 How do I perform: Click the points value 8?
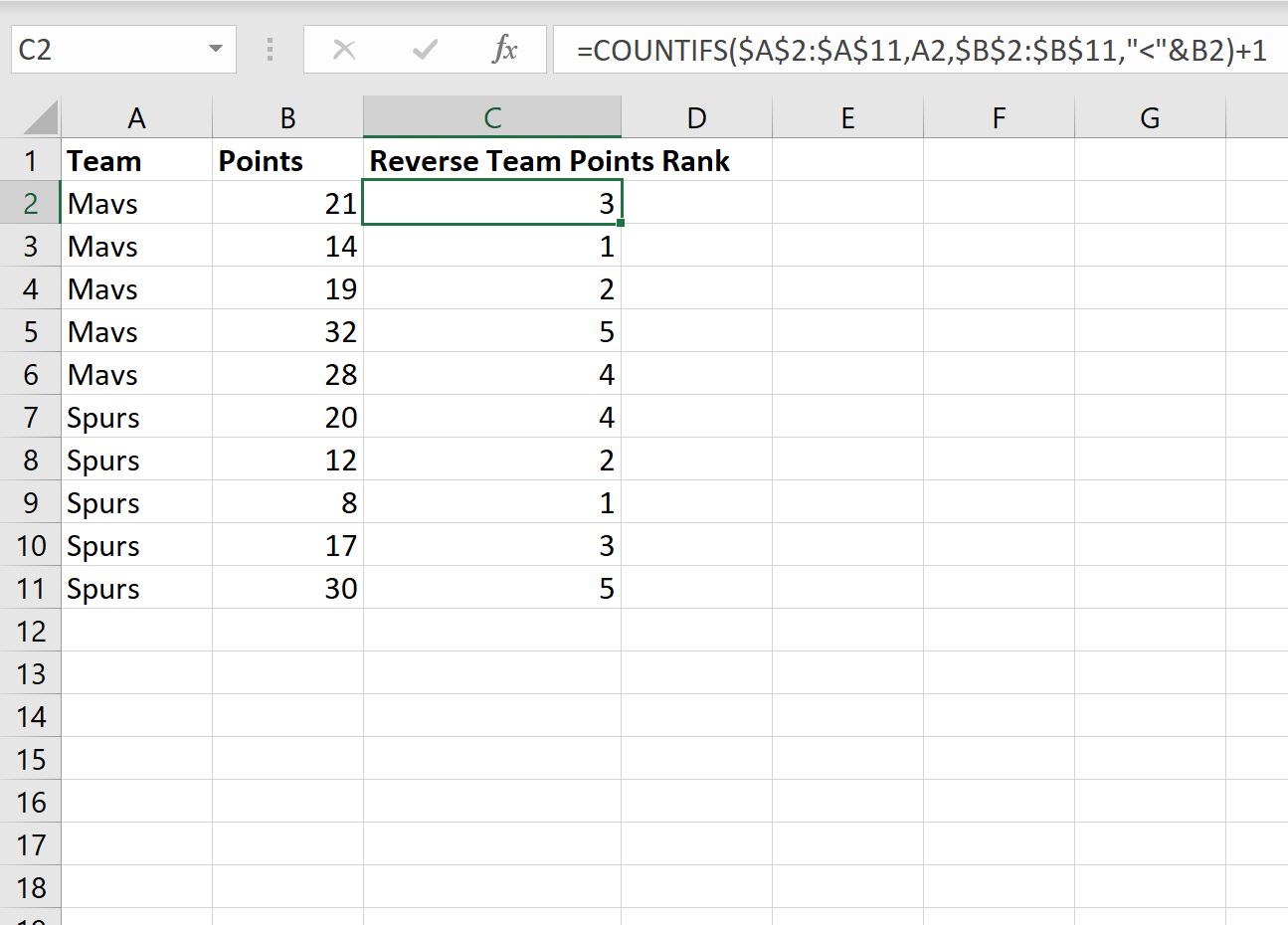point(287,502)
